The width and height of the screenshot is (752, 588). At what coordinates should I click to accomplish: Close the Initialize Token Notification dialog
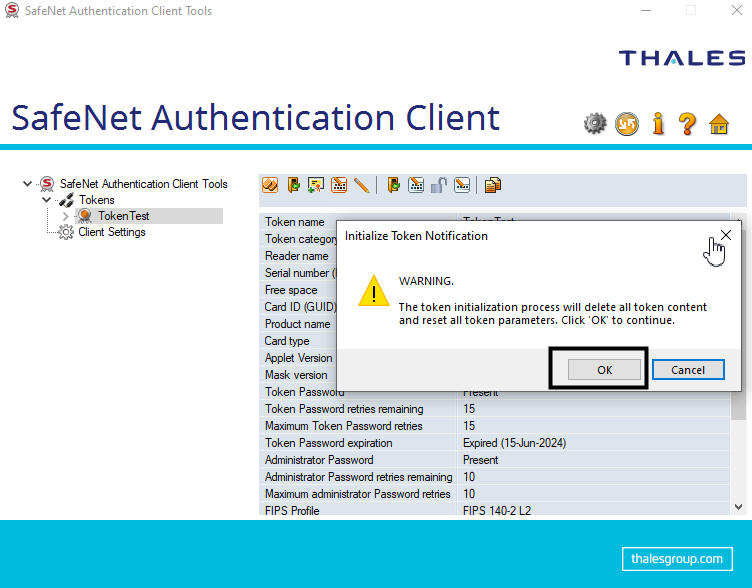(725, 235)
